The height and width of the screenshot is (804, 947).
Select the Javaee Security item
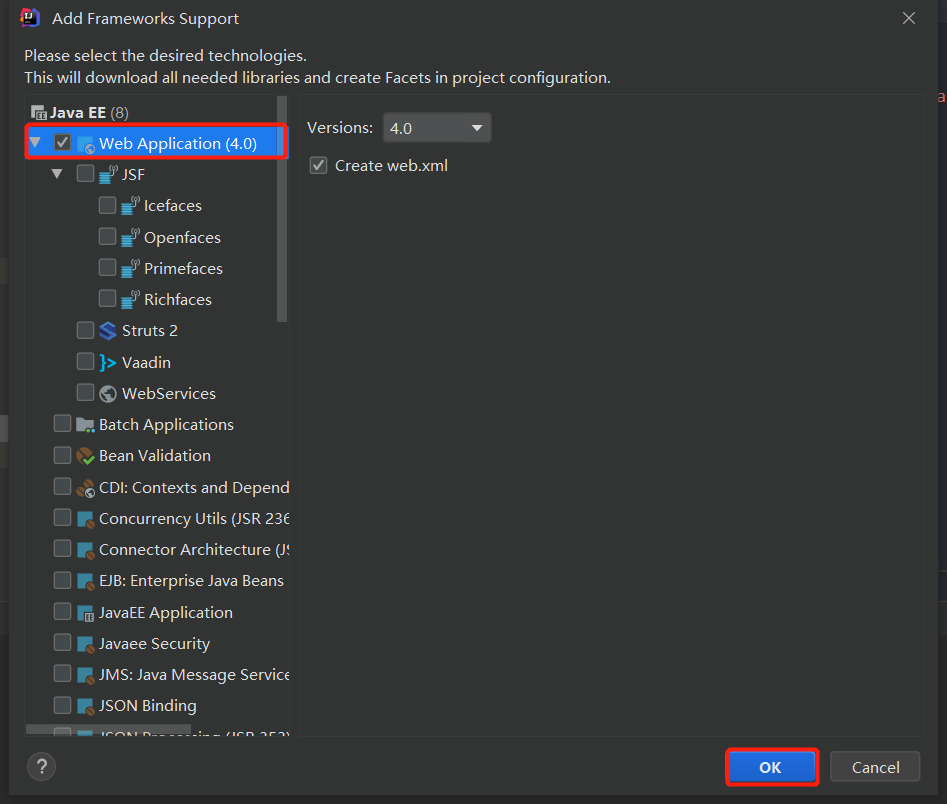[154, 644]
